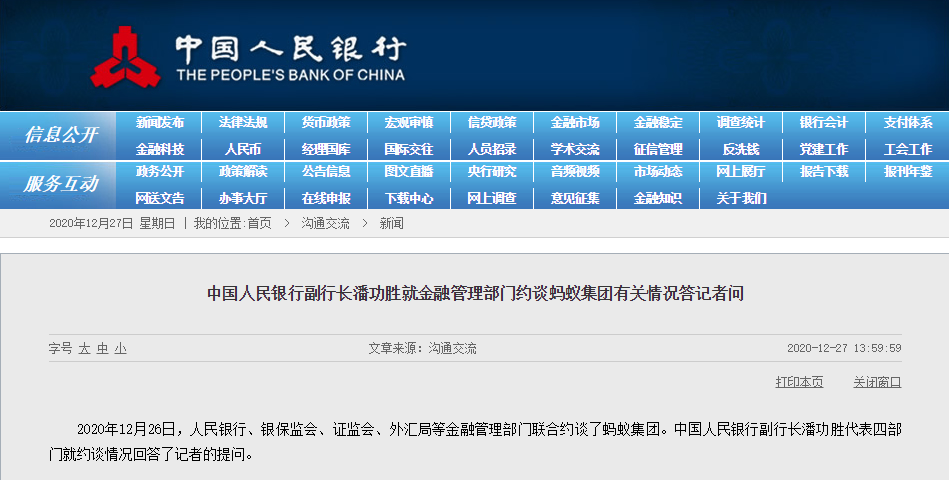Go to 宏观审慎 section
The width and height of the screenshot is (949, 480).
click(x=409, y=122)
